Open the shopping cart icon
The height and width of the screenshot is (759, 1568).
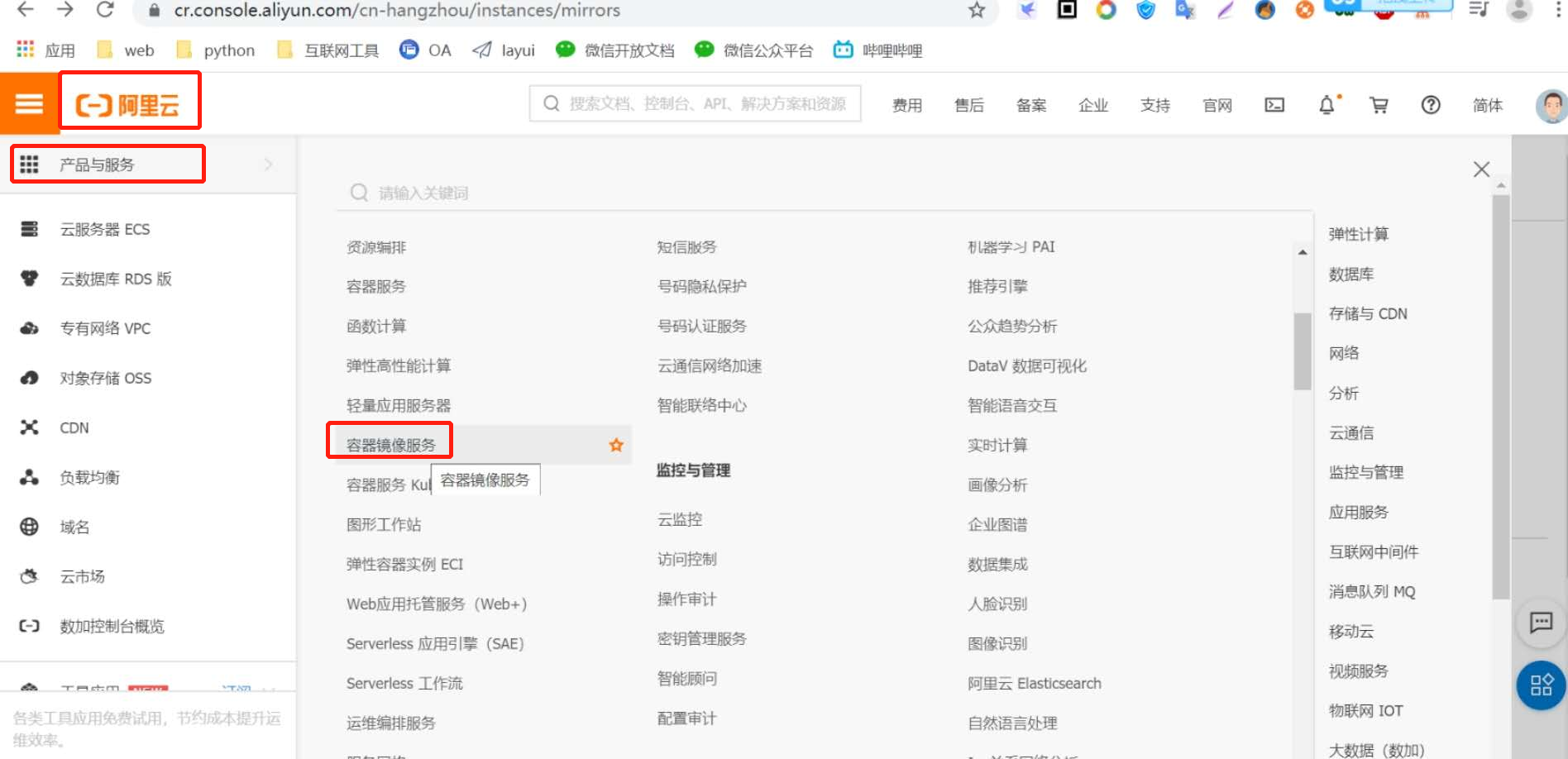1378,105
